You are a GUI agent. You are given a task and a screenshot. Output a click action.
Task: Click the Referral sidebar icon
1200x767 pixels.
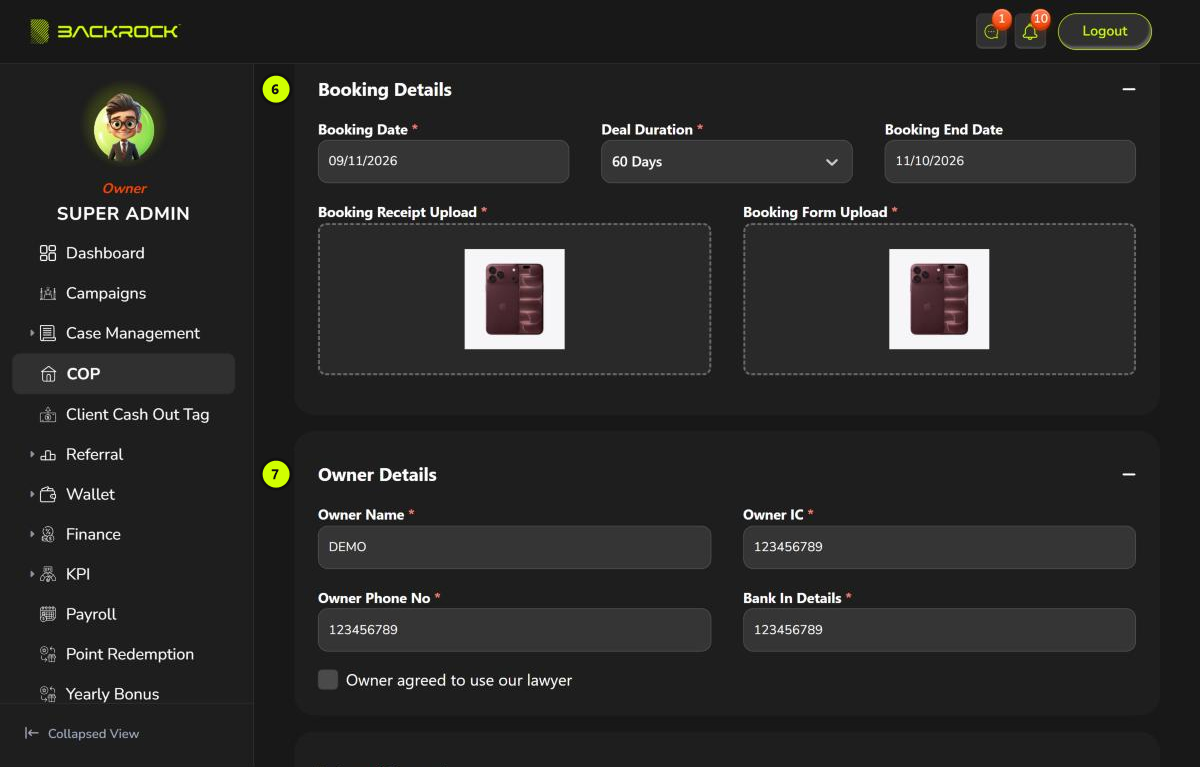tap(48, 454)
